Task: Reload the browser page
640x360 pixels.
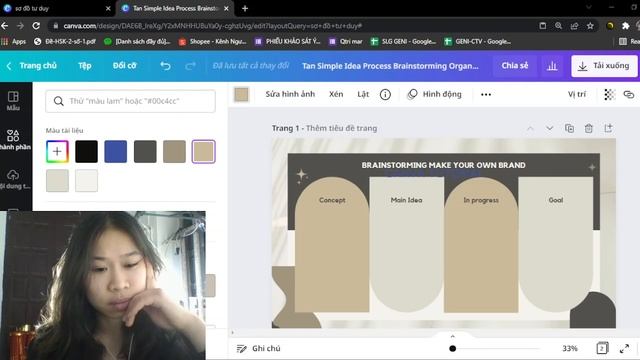Action: tap(36, 26)
